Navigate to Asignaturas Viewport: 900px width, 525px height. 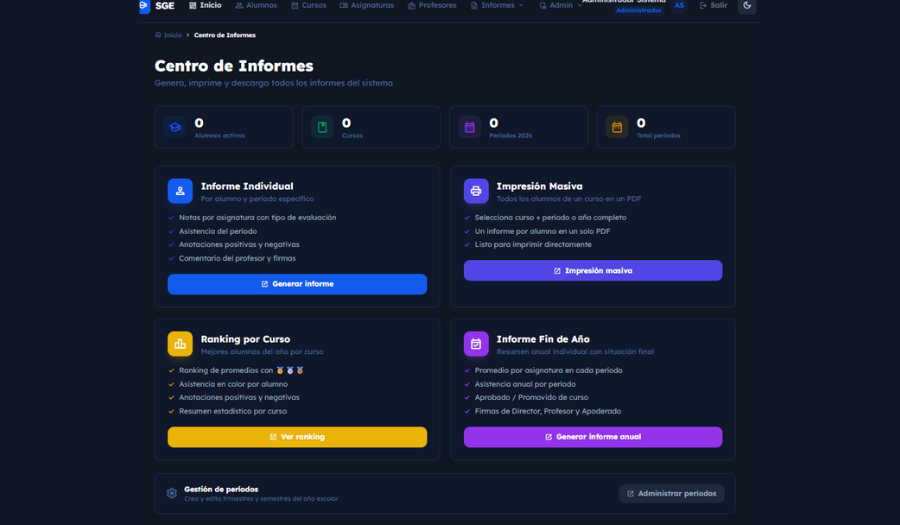[x=367, y=5]
